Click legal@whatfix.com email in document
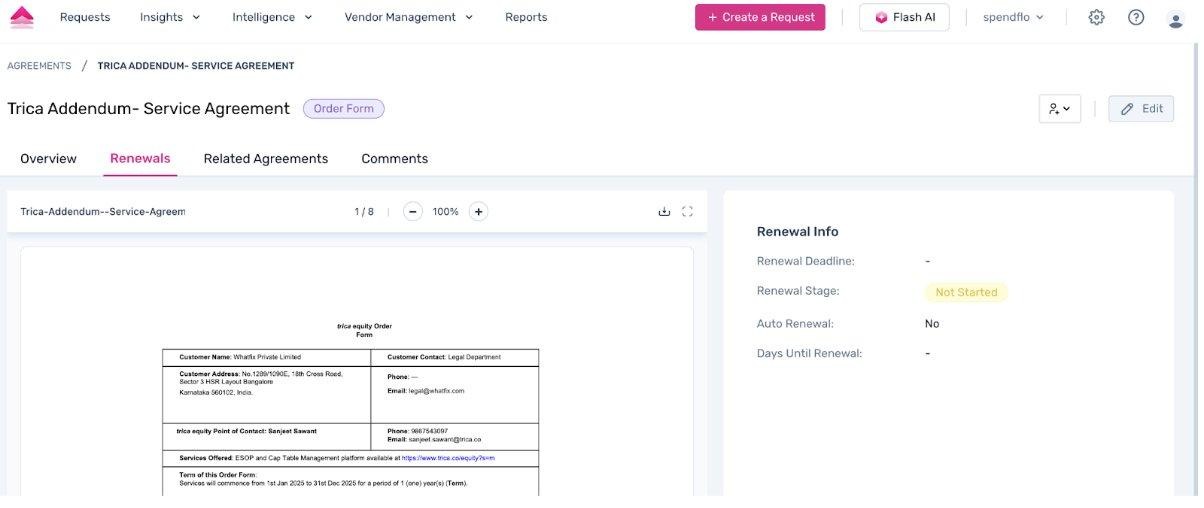This screenshot has height=508, width=1204. [x=436, y=391]
